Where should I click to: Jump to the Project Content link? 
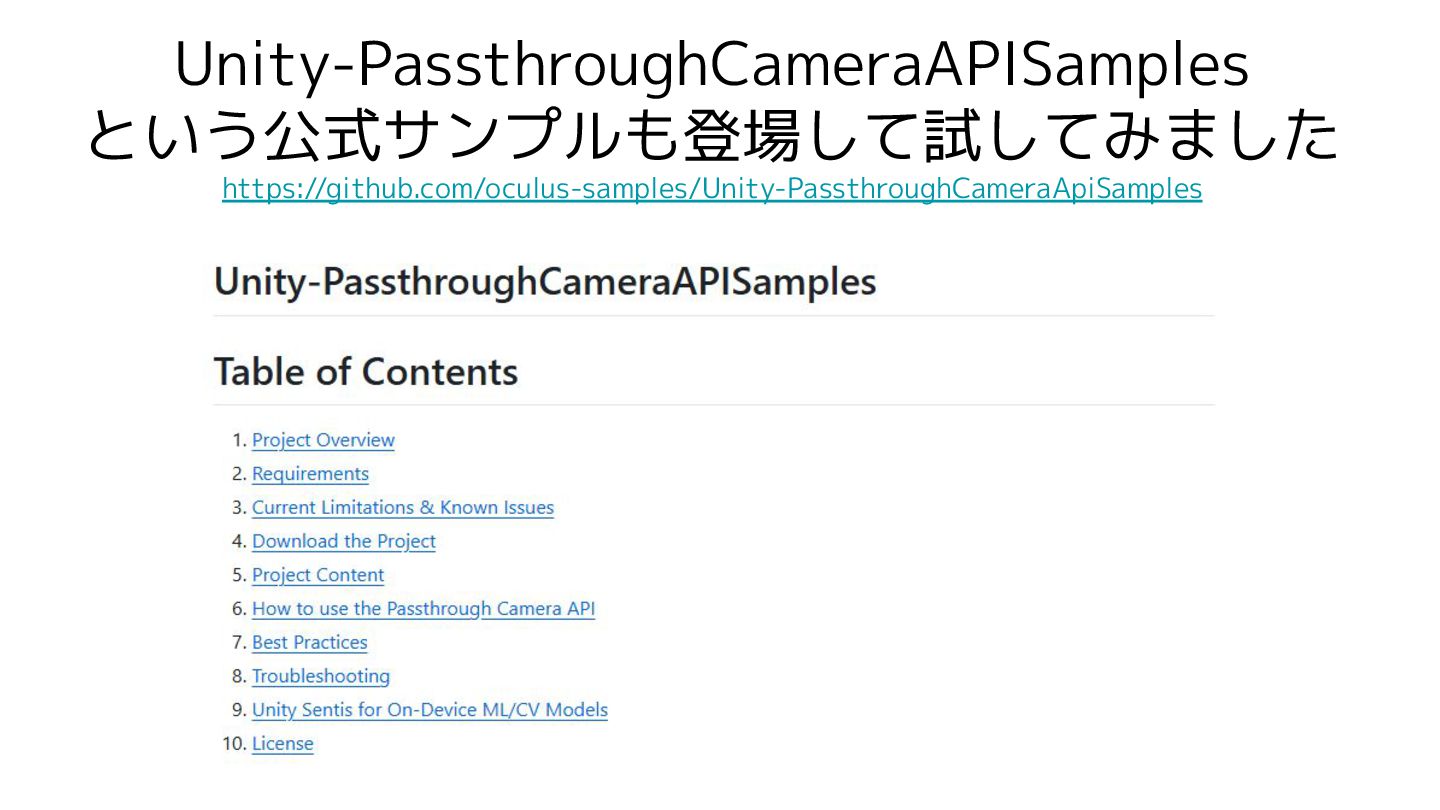(317, 575)
